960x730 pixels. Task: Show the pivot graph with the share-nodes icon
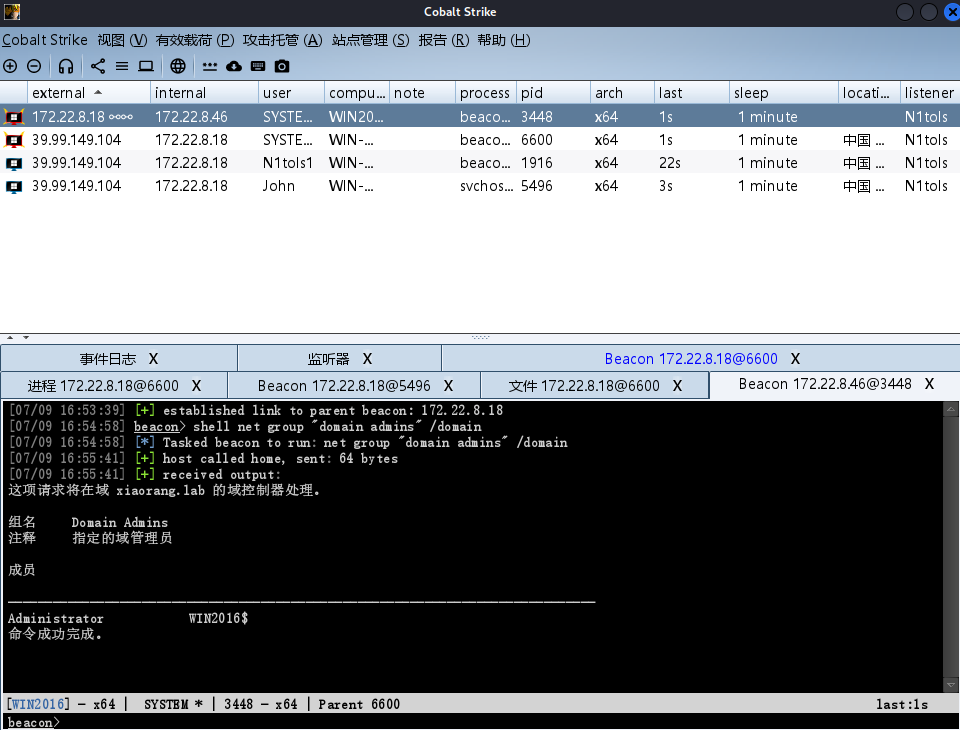(98, 66)
